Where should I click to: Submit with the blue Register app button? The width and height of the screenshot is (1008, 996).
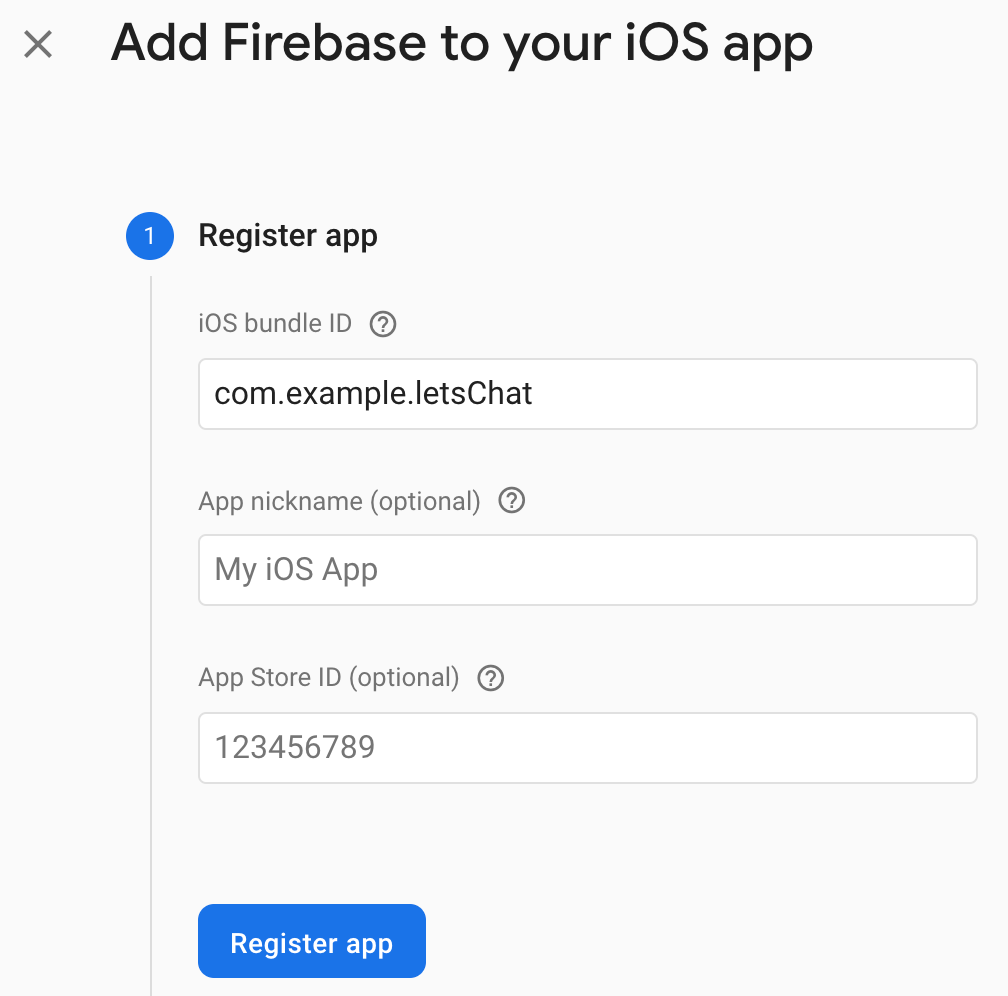coord(312,941)
